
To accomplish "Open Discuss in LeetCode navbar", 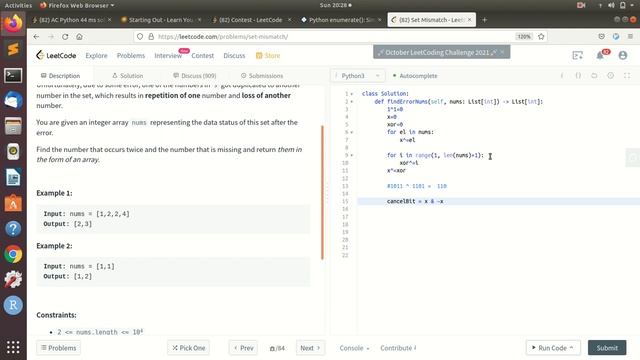I will (x=234, y=56).
